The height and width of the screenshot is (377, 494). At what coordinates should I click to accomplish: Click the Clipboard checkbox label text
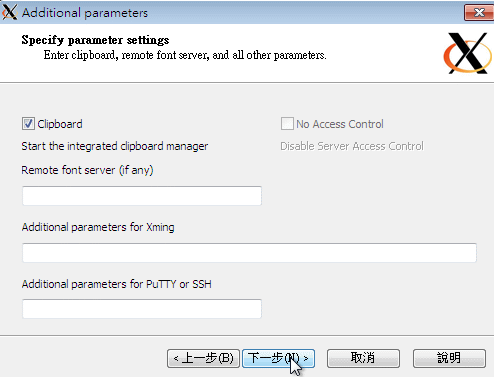[x=60, y=124]
